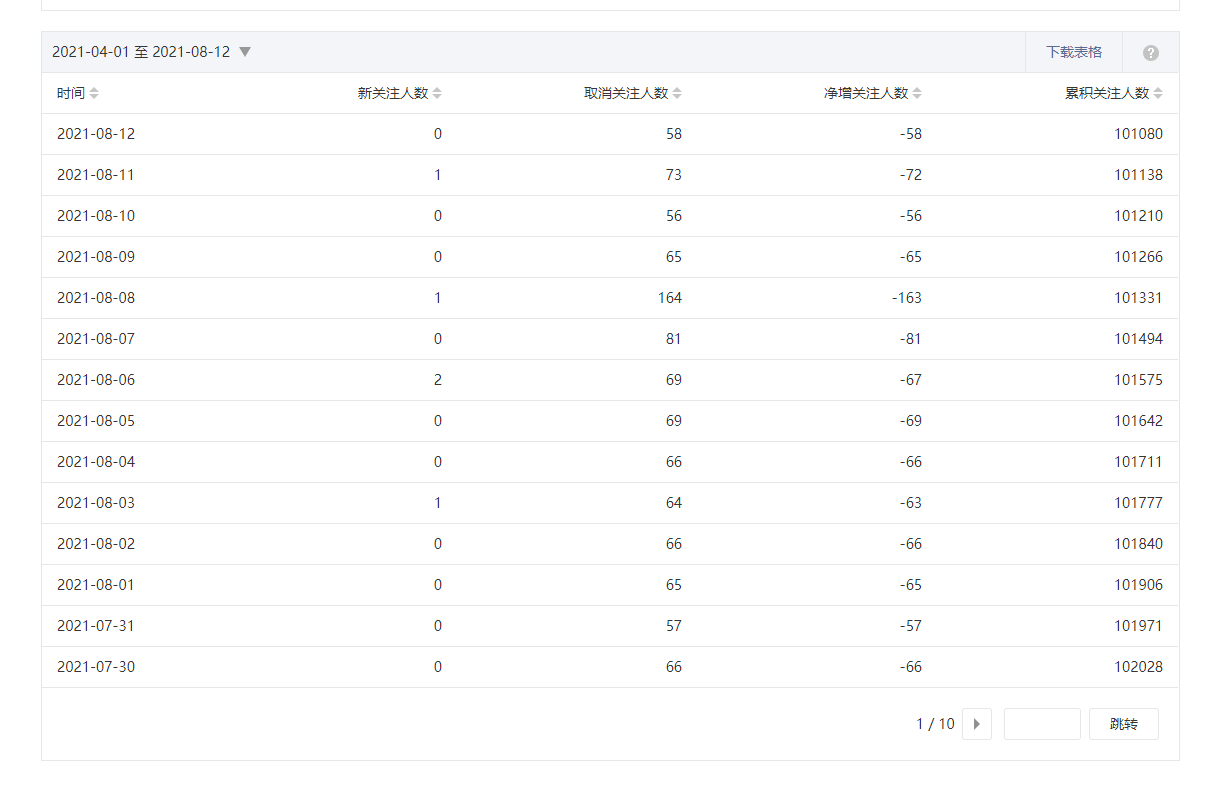Image resolution: width=1223 pixels, height=788 pixels.
Task: Click the 2021-04-01 至 2021-08-12 date range text
Action: tap(141, 52)
